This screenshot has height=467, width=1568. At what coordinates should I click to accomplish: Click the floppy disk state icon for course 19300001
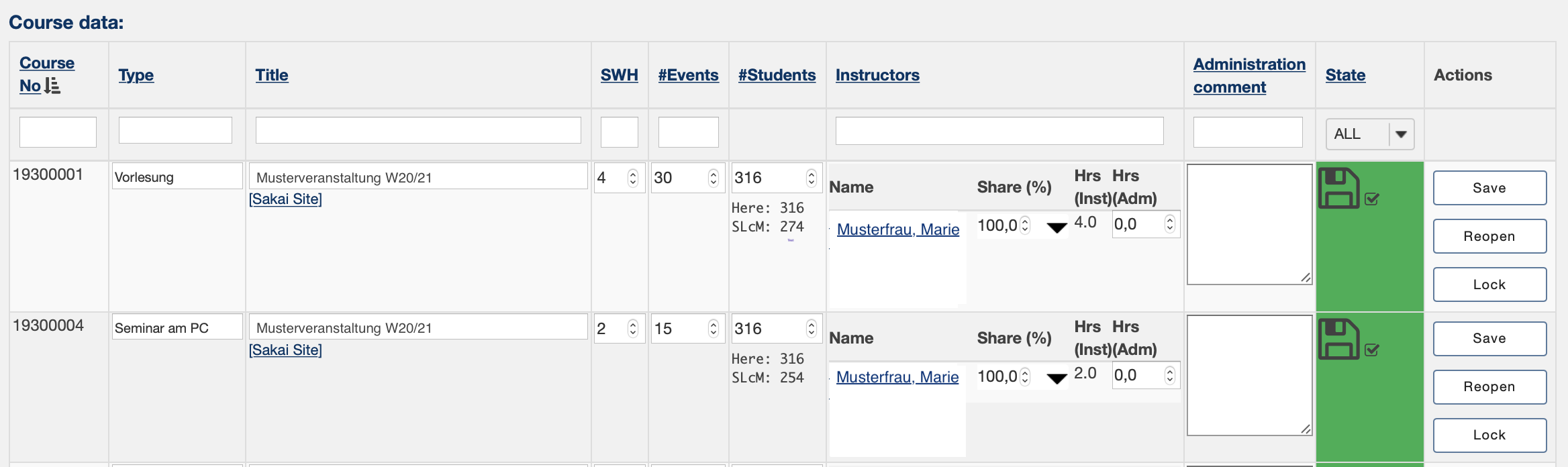(x=1338, y=189)
